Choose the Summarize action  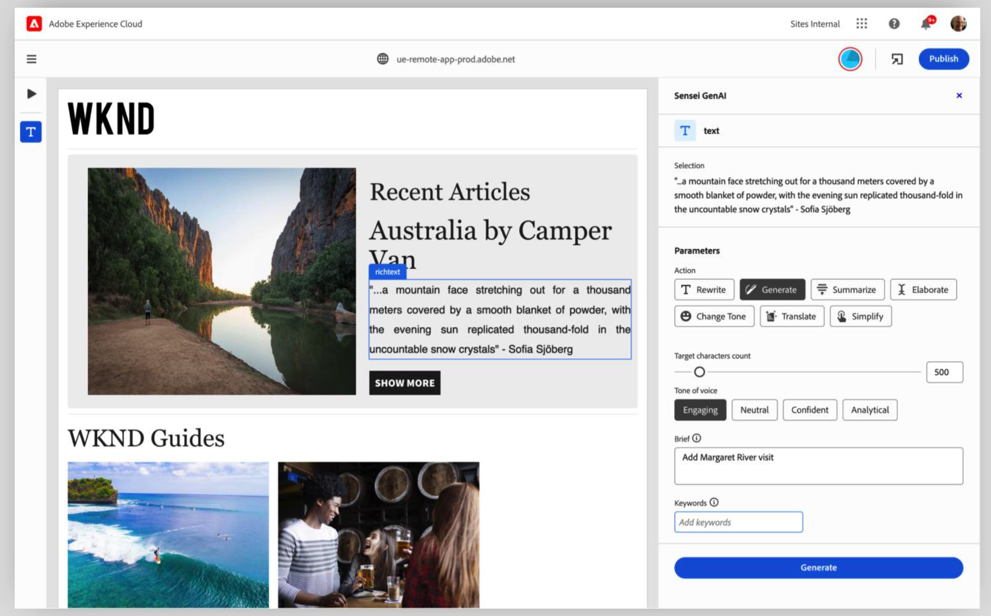[847, 290]
